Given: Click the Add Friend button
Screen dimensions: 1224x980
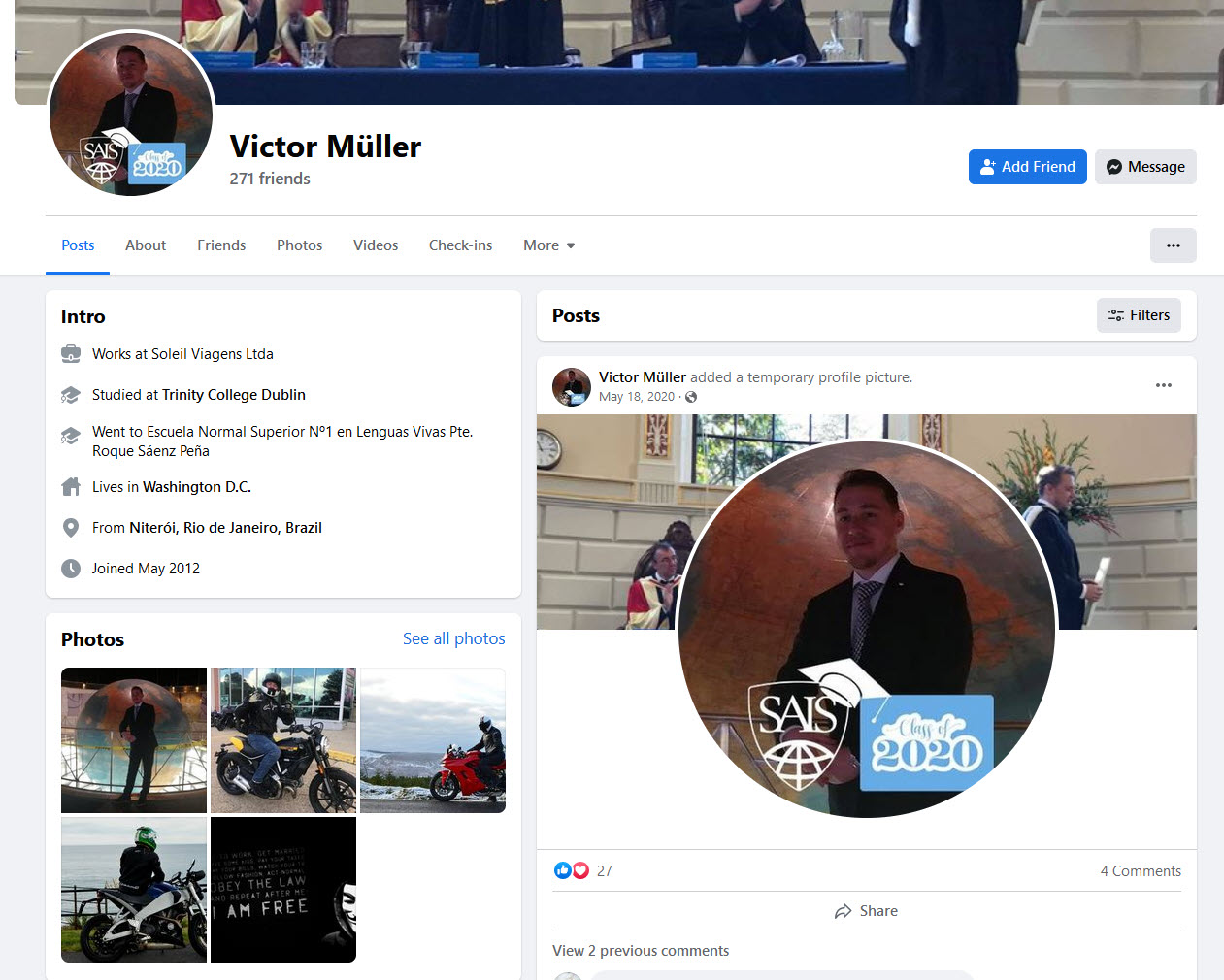Looking at the screenshot, I should tap(1027, 167).
